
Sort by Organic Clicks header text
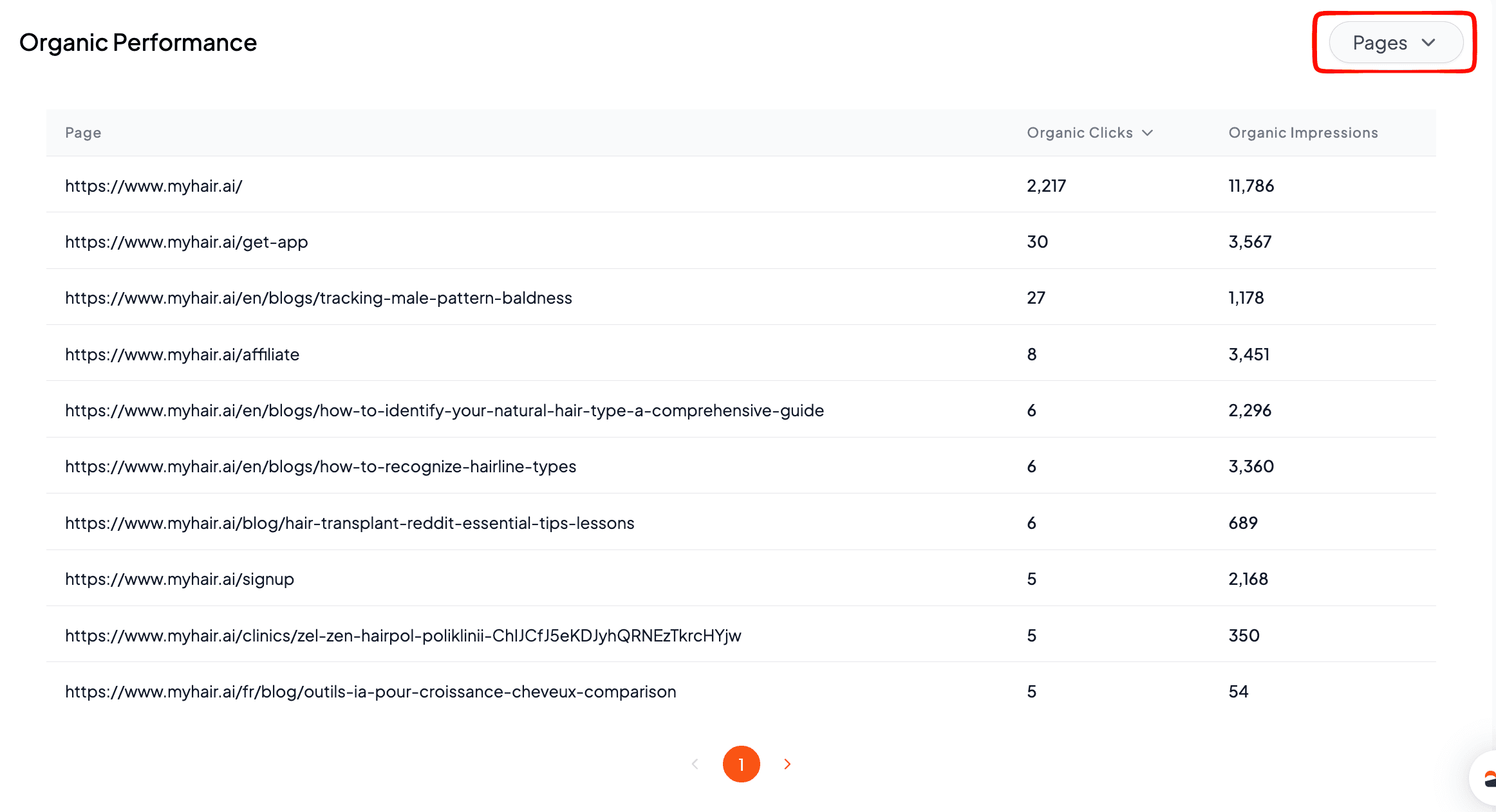[1080, 133]
